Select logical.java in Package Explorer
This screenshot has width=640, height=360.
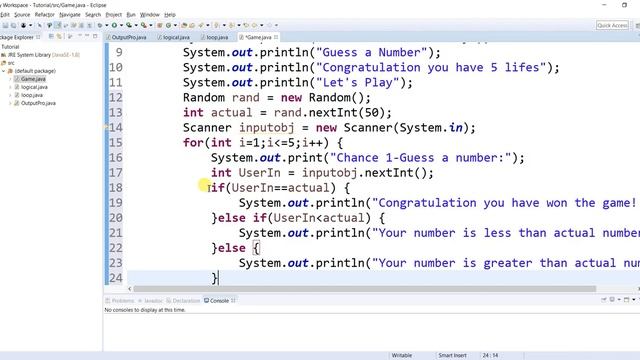pyautogui.click(x=34, y=87)
